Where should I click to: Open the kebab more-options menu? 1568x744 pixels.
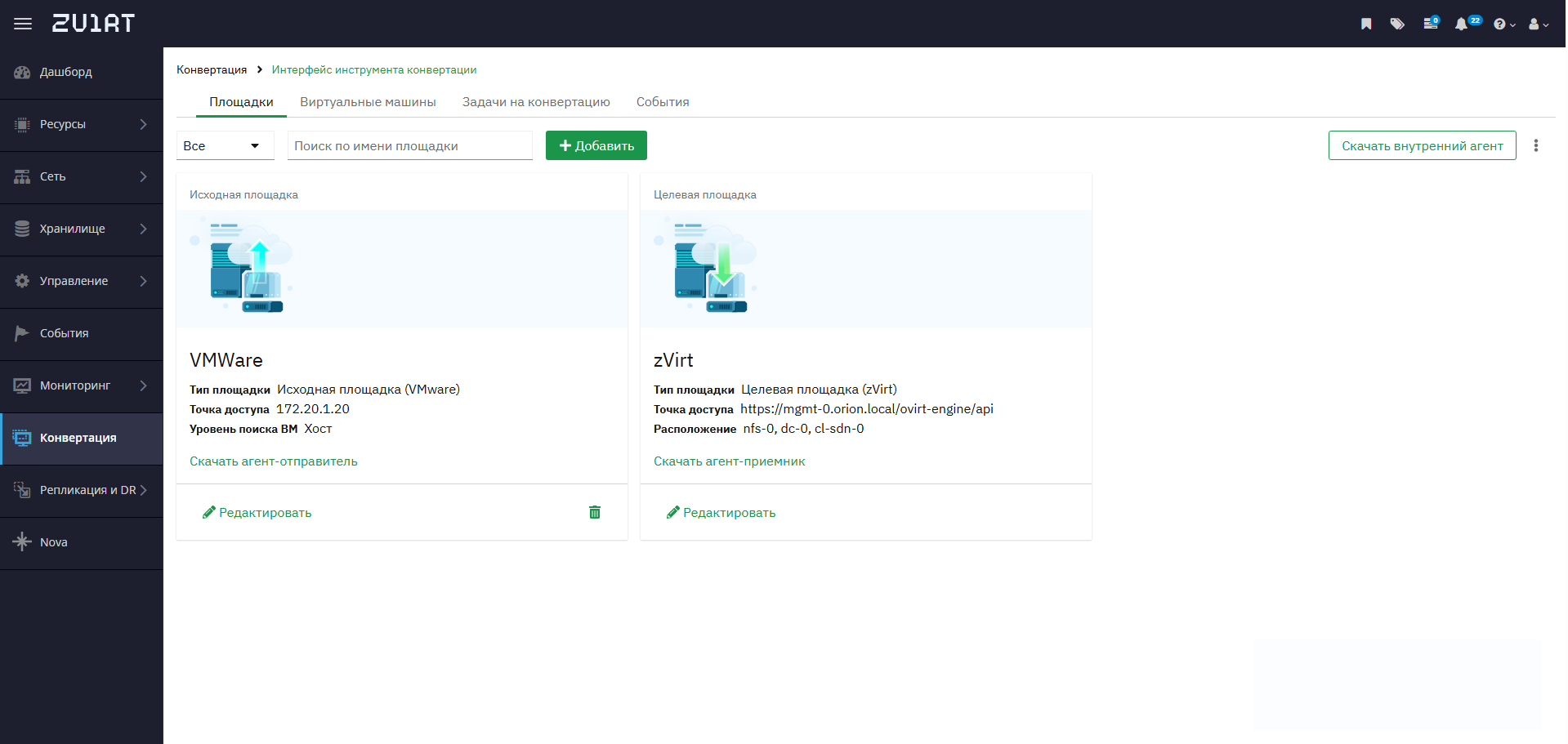1536,145
